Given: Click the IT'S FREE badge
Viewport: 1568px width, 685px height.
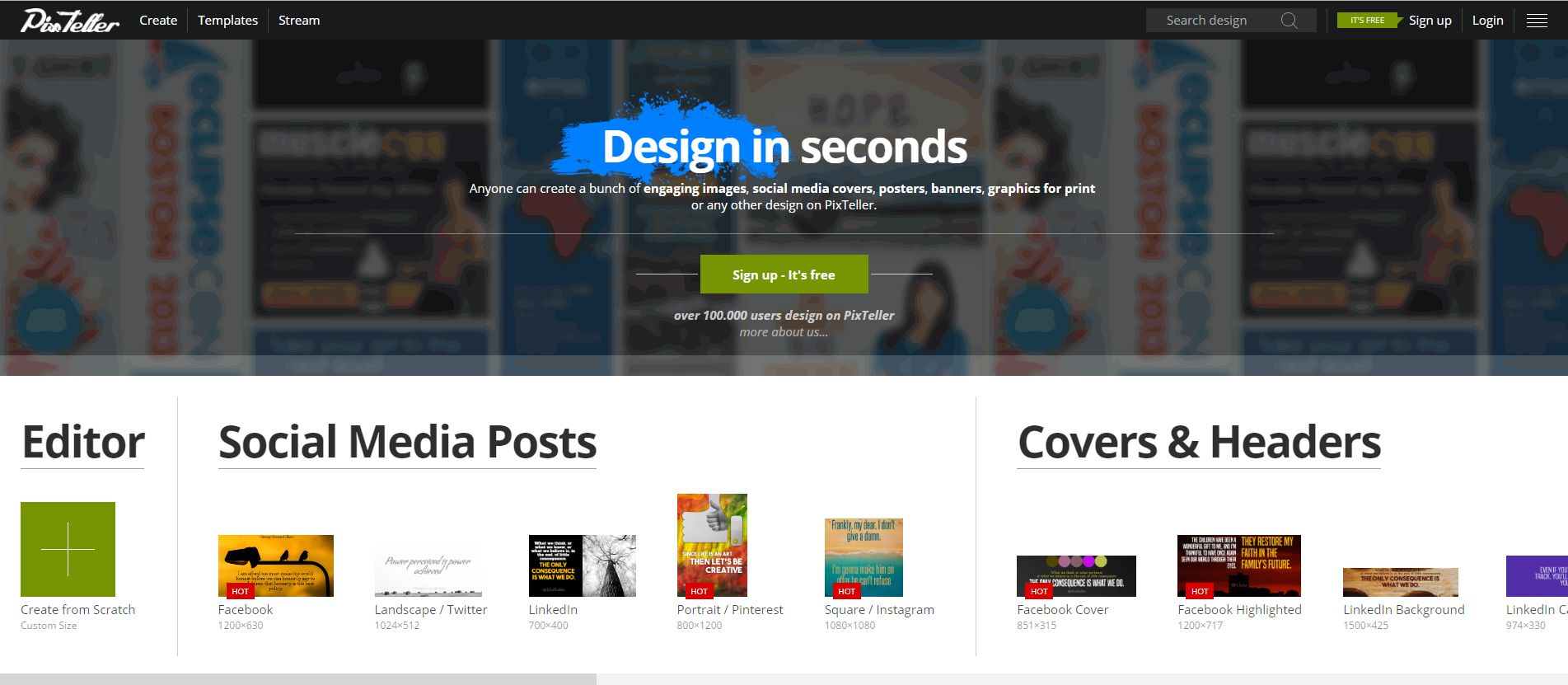Looking at the screenshot, I should coord(1369,21).
